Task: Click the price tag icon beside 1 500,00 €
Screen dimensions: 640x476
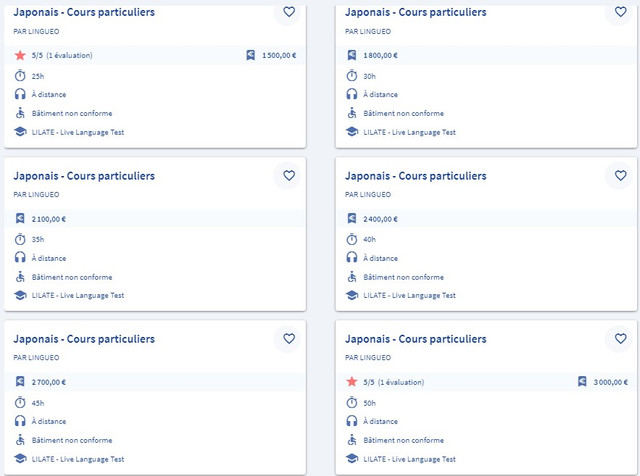Action: 251,55
